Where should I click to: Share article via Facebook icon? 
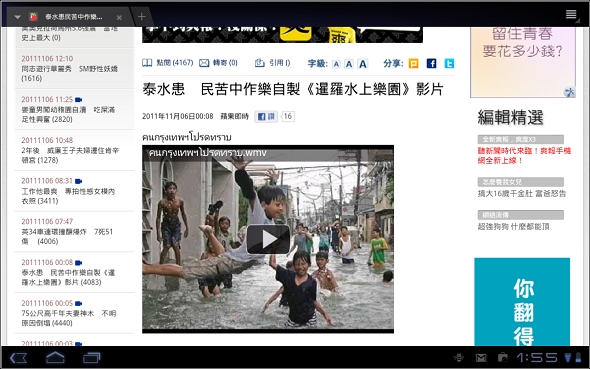[x=431, y=63]
